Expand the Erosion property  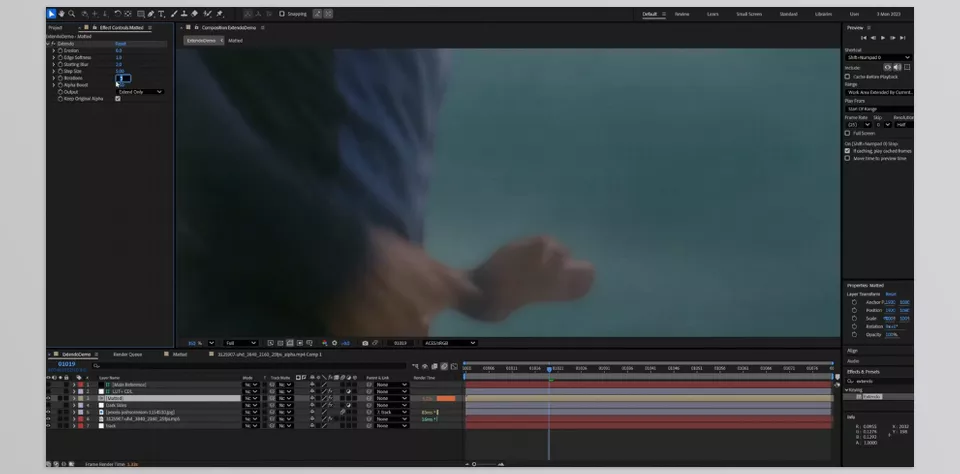click(x=53, y=51)
